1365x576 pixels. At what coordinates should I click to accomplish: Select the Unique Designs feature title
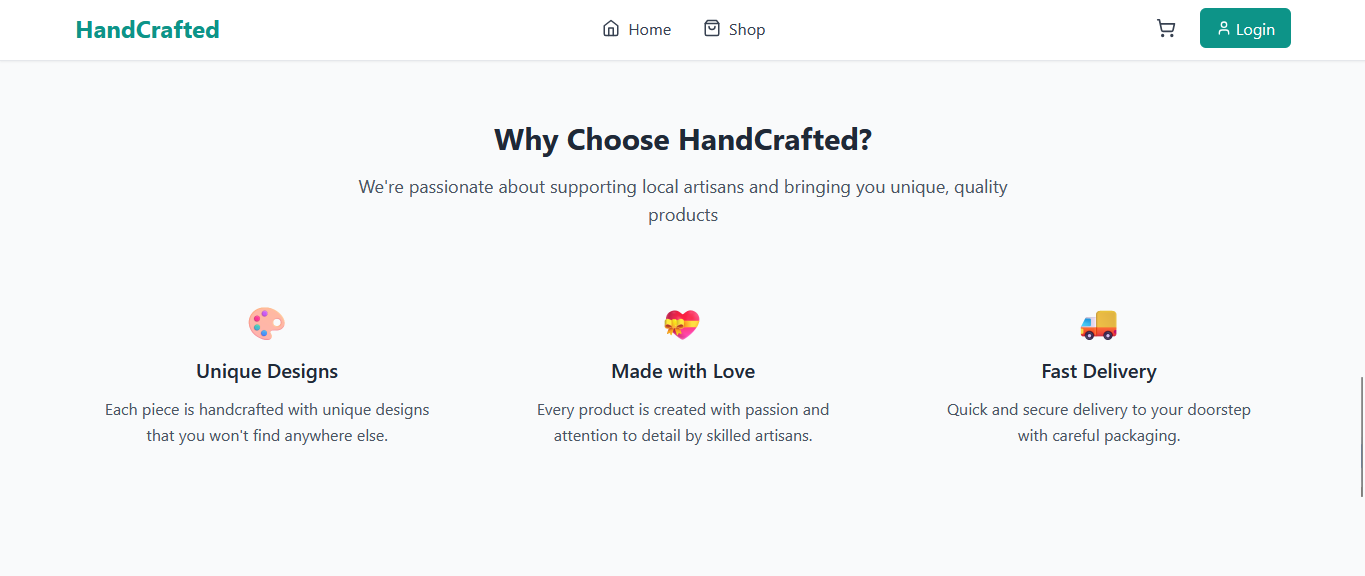click(x=266, y=370)
